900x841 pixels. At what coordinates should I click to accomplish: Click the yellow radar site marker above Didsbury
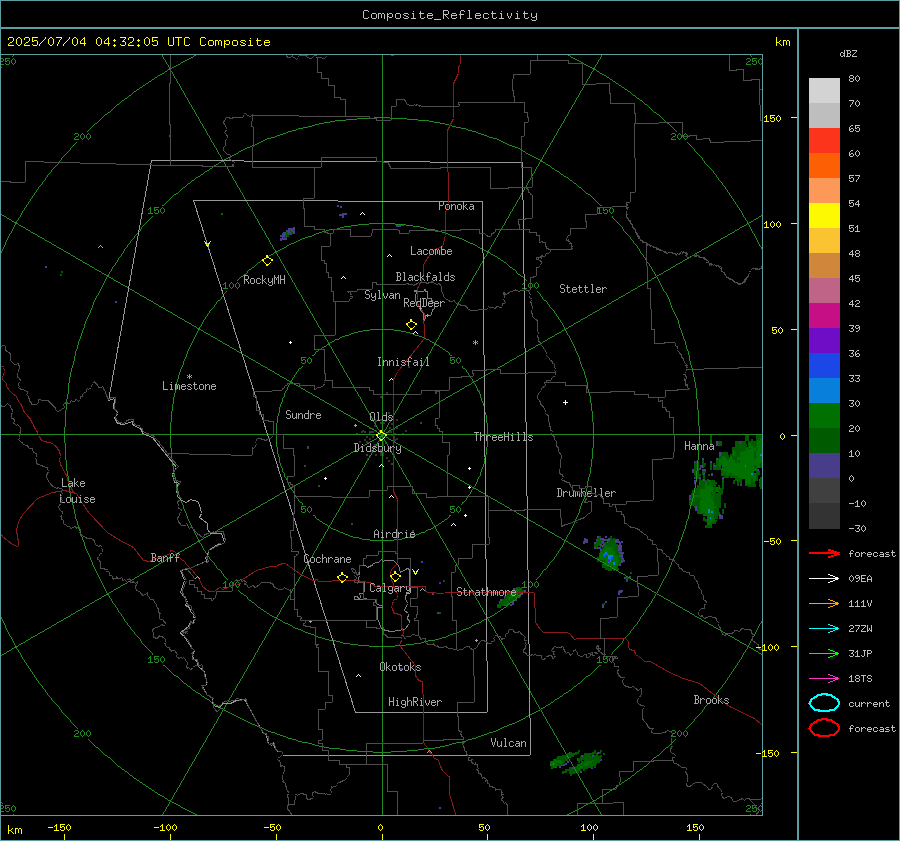pyautogui.click(x=381, y=435)
